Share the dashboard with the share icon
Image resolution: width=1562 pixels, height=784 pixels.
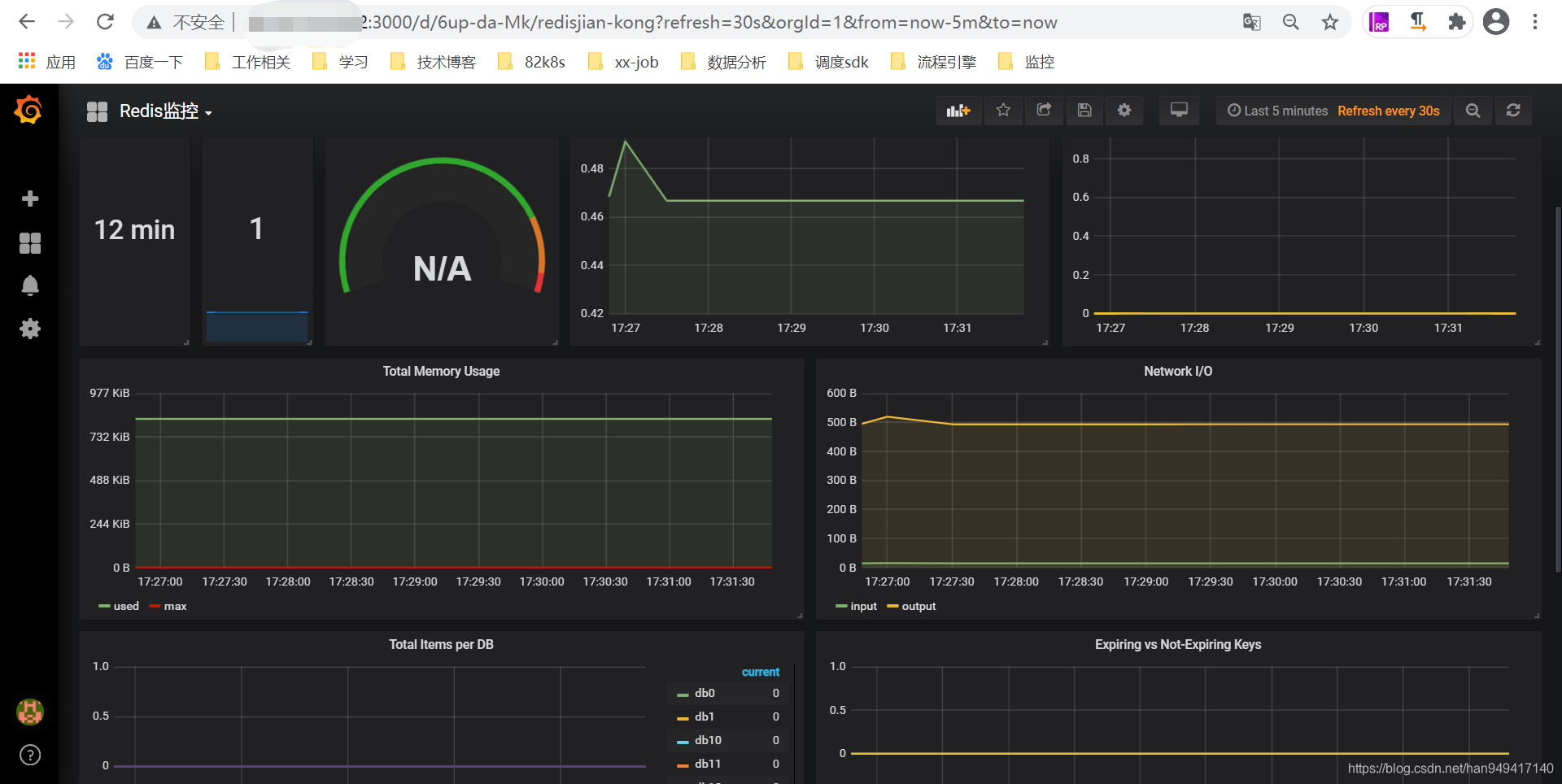click(1044, 111)
